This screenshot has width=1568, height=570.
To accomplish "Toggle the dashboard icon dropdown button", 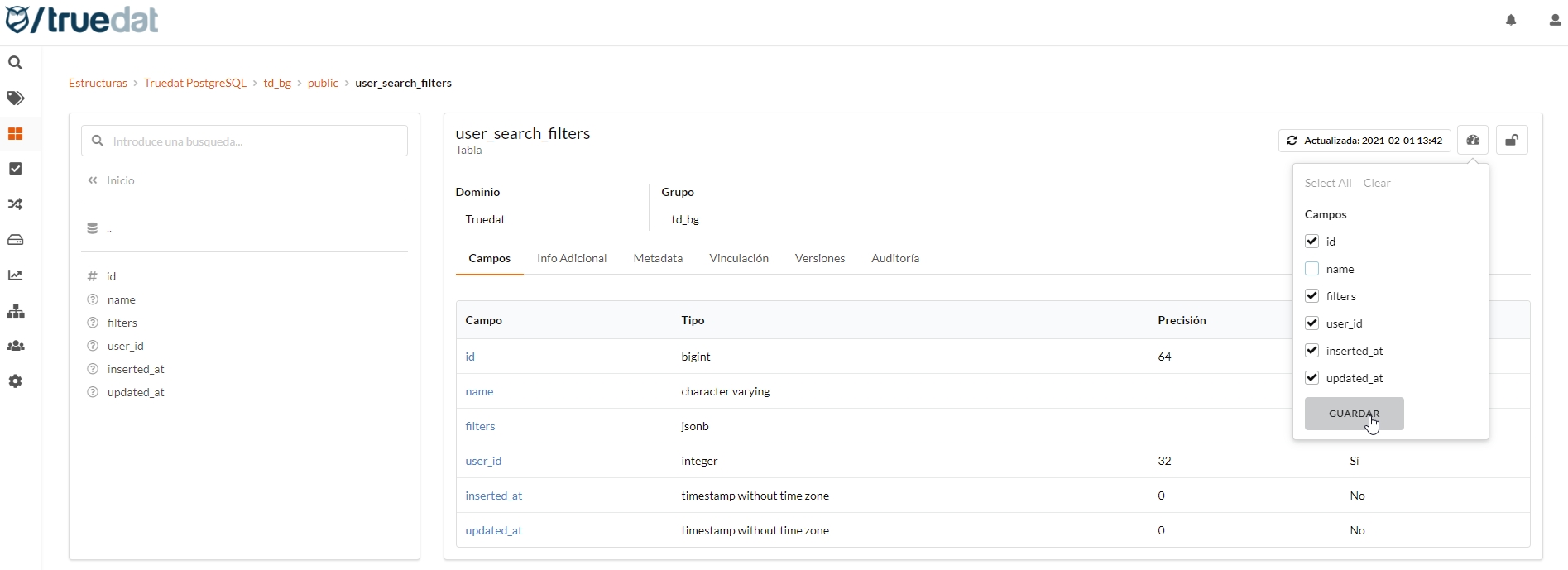I will point(1473,141).
